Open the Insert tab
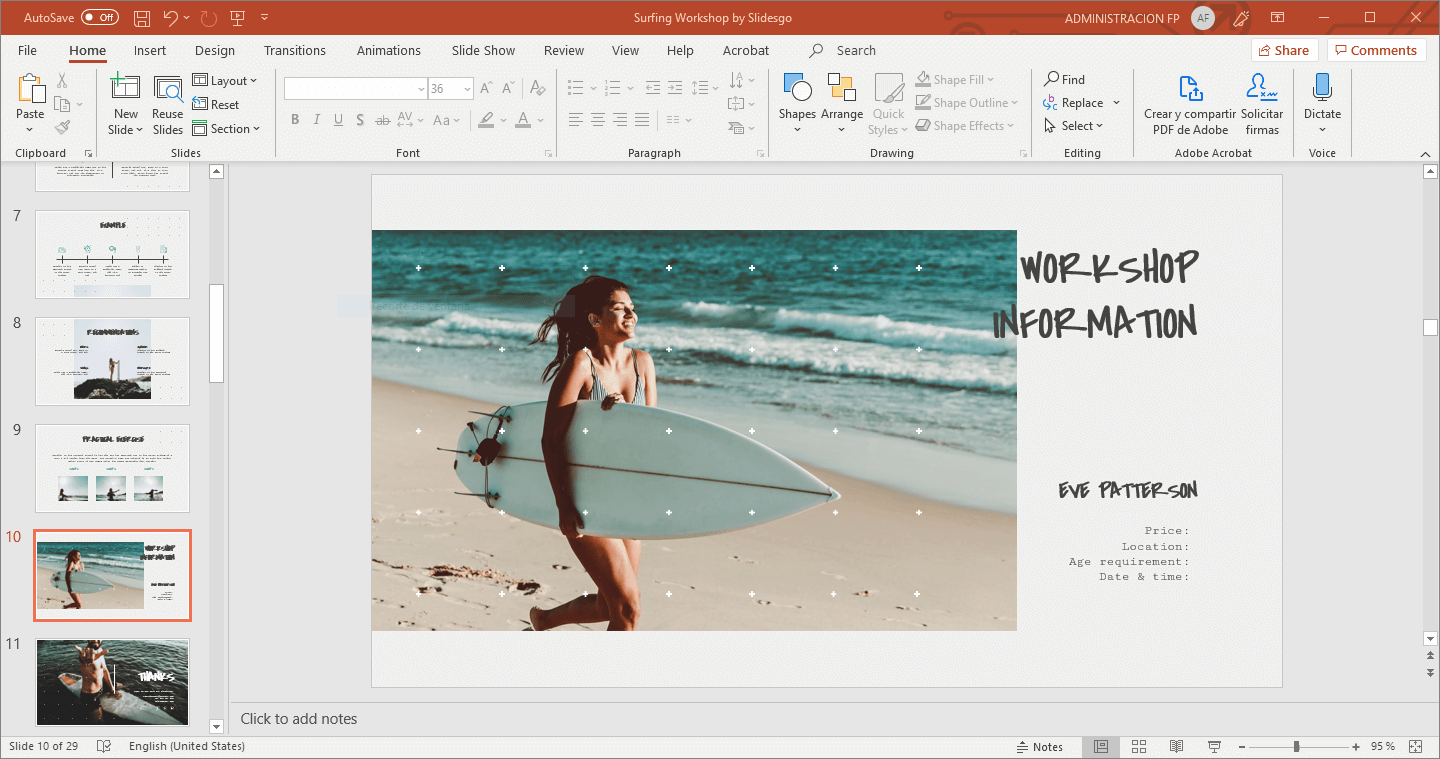 150,50
